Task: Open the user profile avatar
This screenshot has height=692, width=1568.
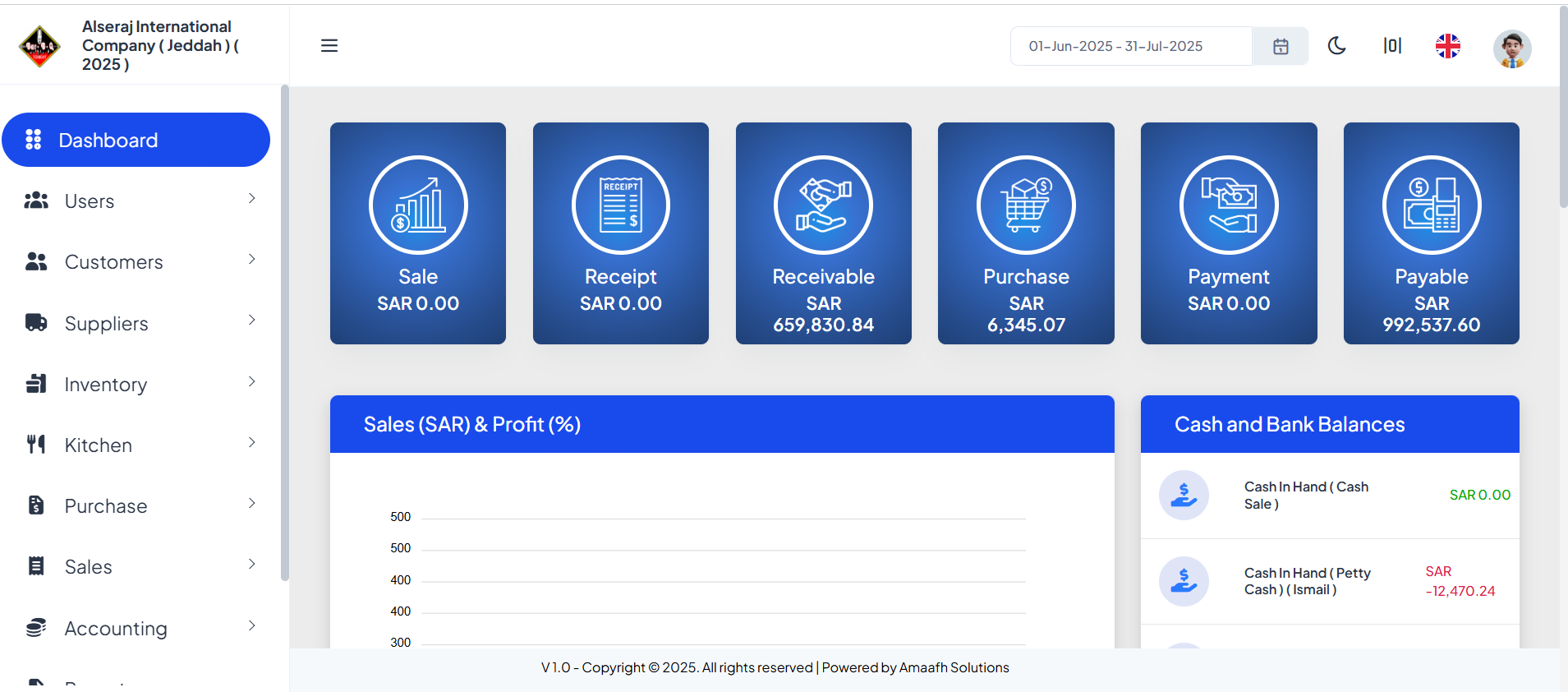Action: point(1511,48)
